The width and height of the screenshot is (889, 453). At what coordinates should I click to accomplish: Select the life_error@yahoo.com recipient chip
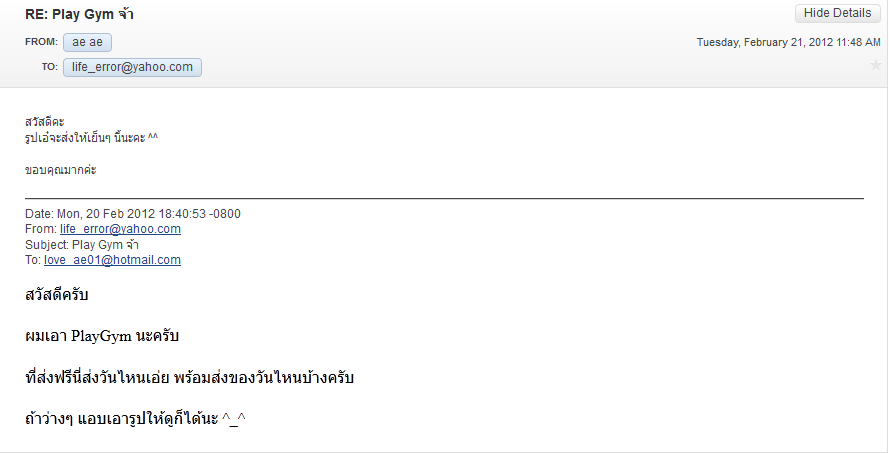click(132, 67)
